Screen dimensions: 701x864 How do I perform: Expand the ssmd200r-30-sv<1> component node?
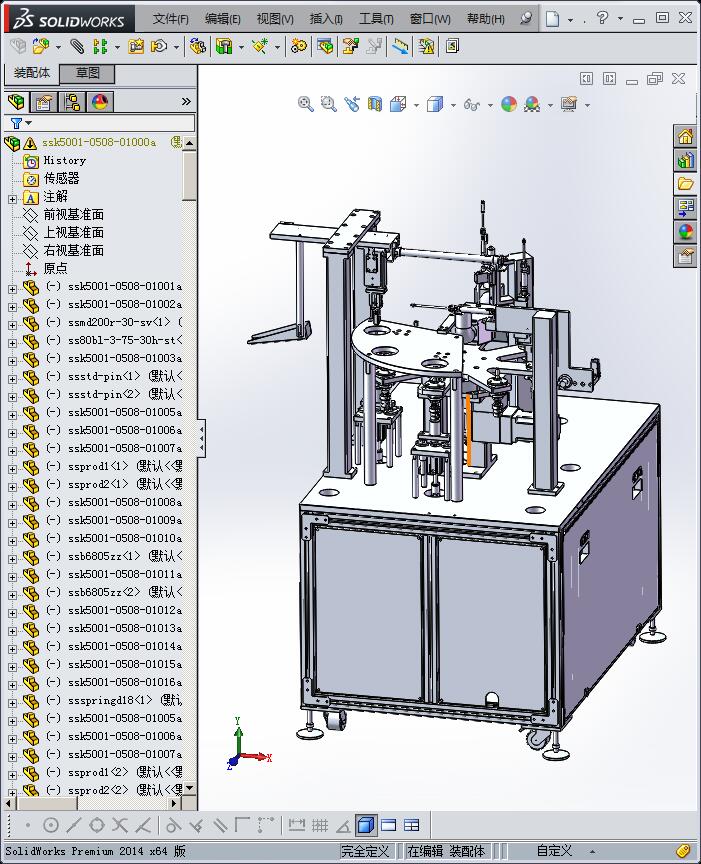(12, 325)
